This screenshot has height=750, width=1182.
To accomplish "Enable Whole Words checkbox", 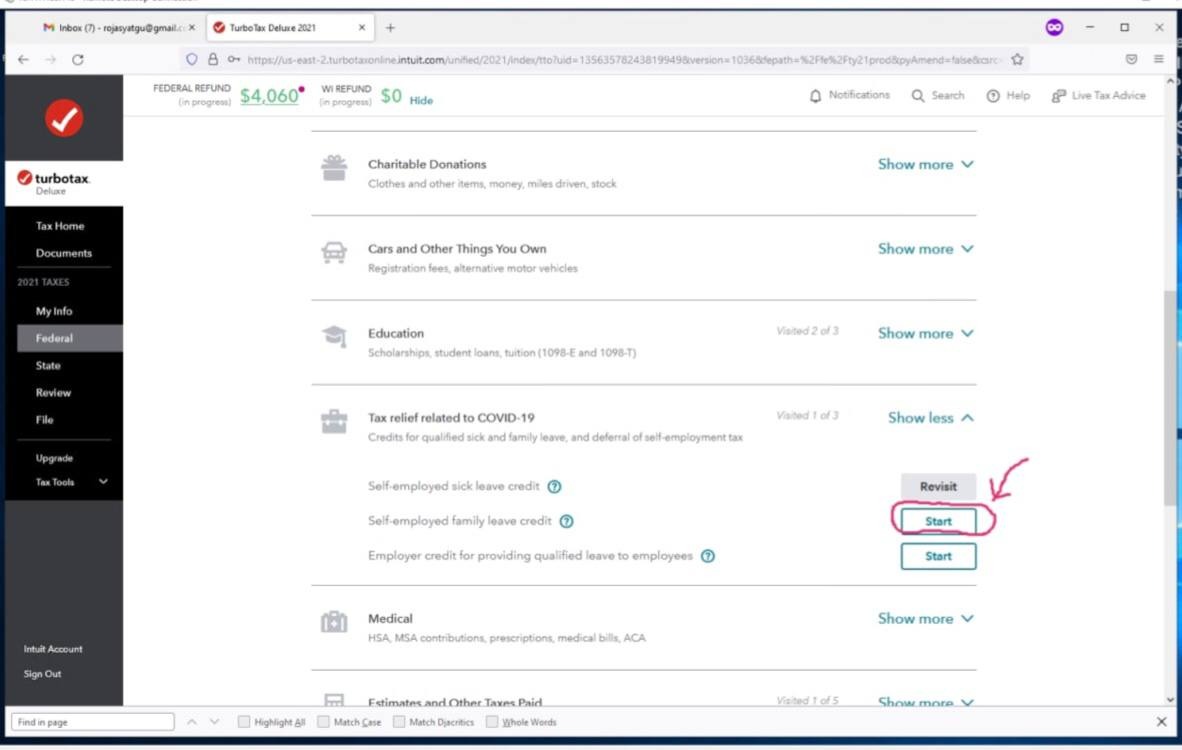I will click(492, 722).
